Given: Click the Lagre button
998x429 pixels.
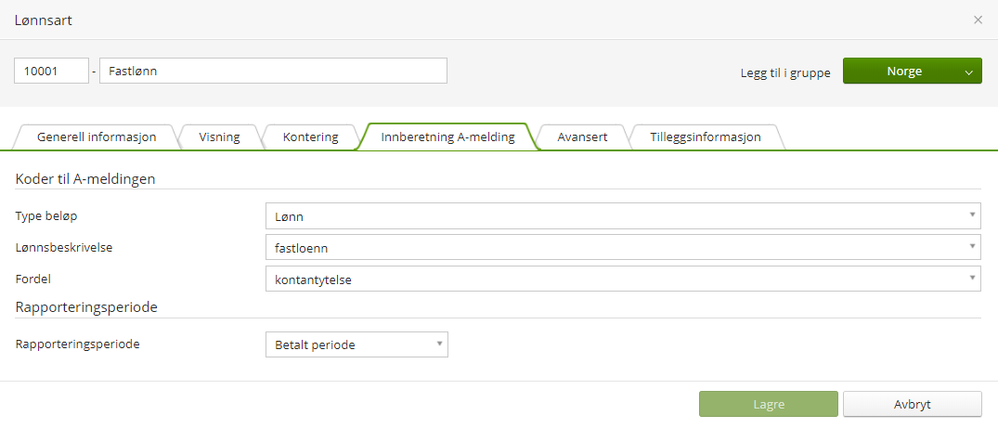Looking at the screenshot, I should [768, 404].
